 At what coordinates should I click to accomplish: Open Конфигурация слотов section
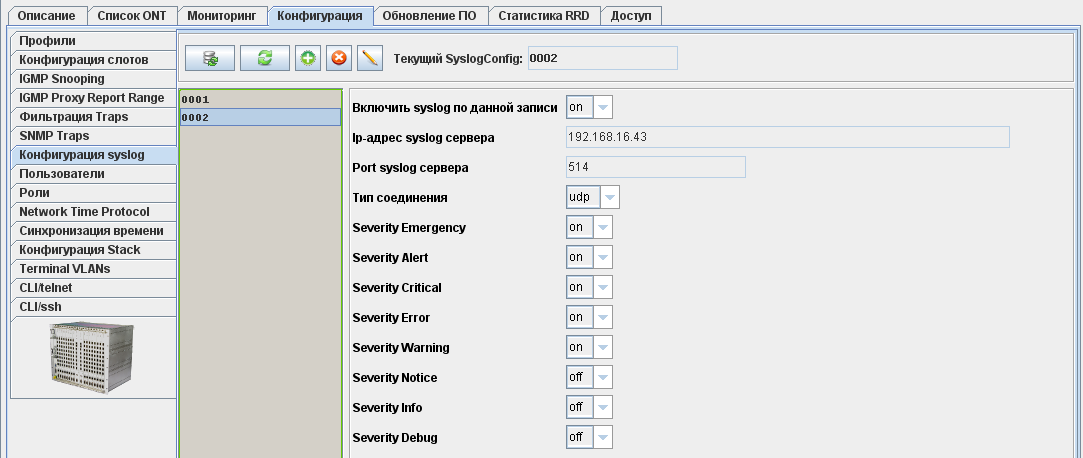pyautogui.click(x=94, y=60)
